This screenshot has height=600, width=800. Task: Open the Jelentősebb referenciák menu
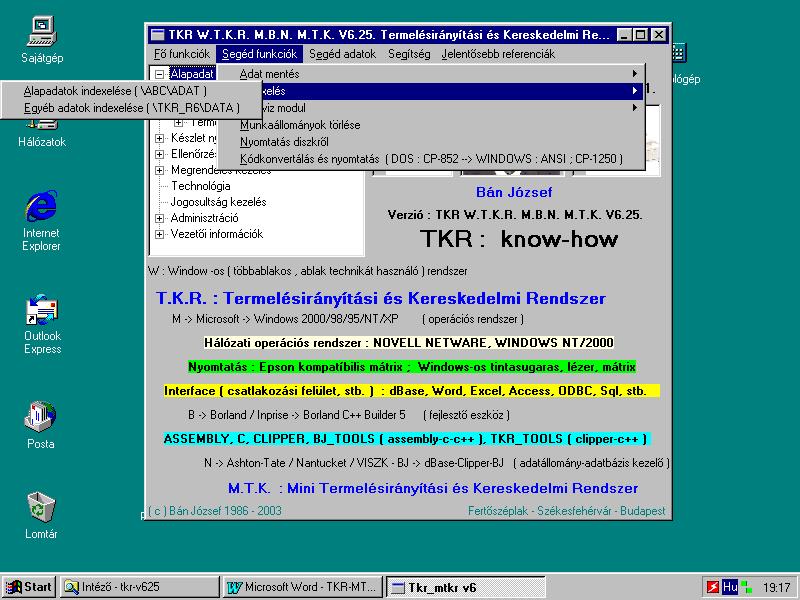(x=498, y=54)
